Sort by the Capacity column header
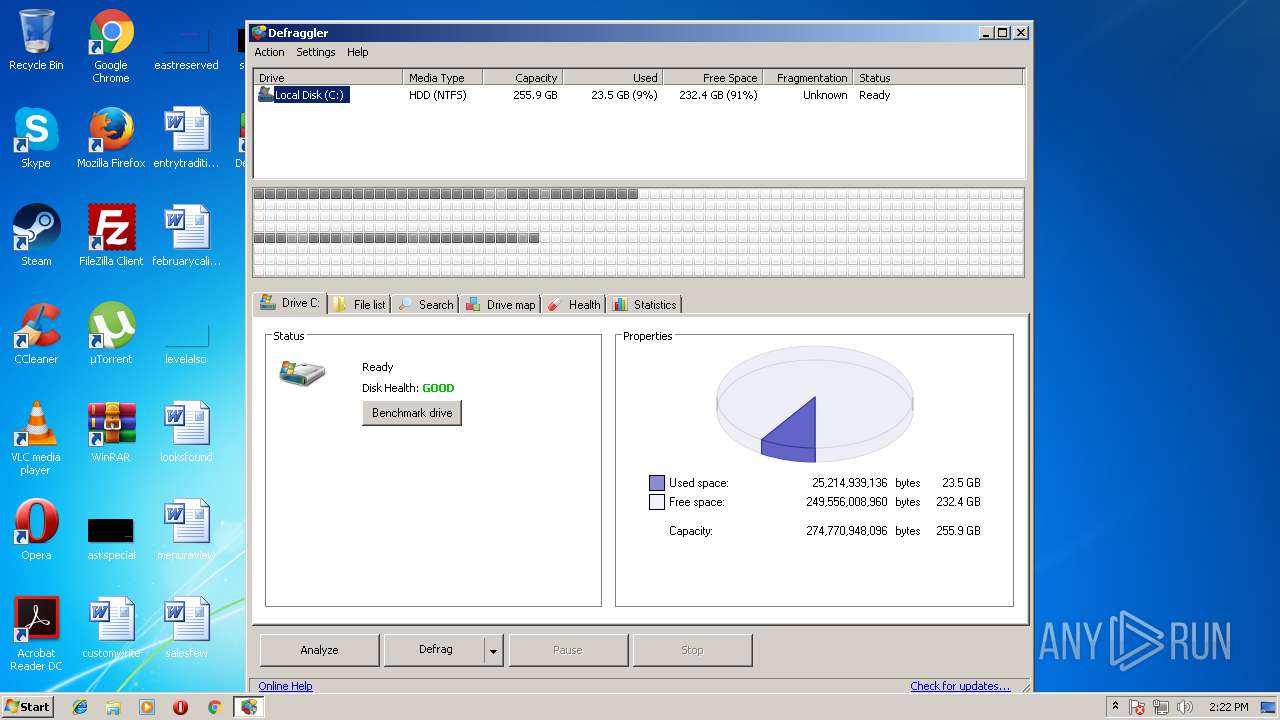The image size is (1280, 720). [522, 77]
